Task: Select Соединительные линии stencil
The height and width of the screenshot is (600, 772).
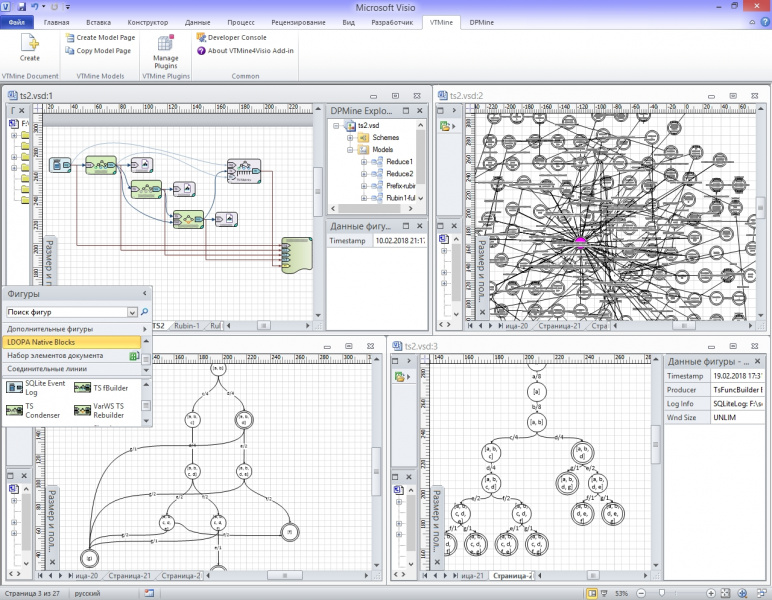Action: click(72, 369)
